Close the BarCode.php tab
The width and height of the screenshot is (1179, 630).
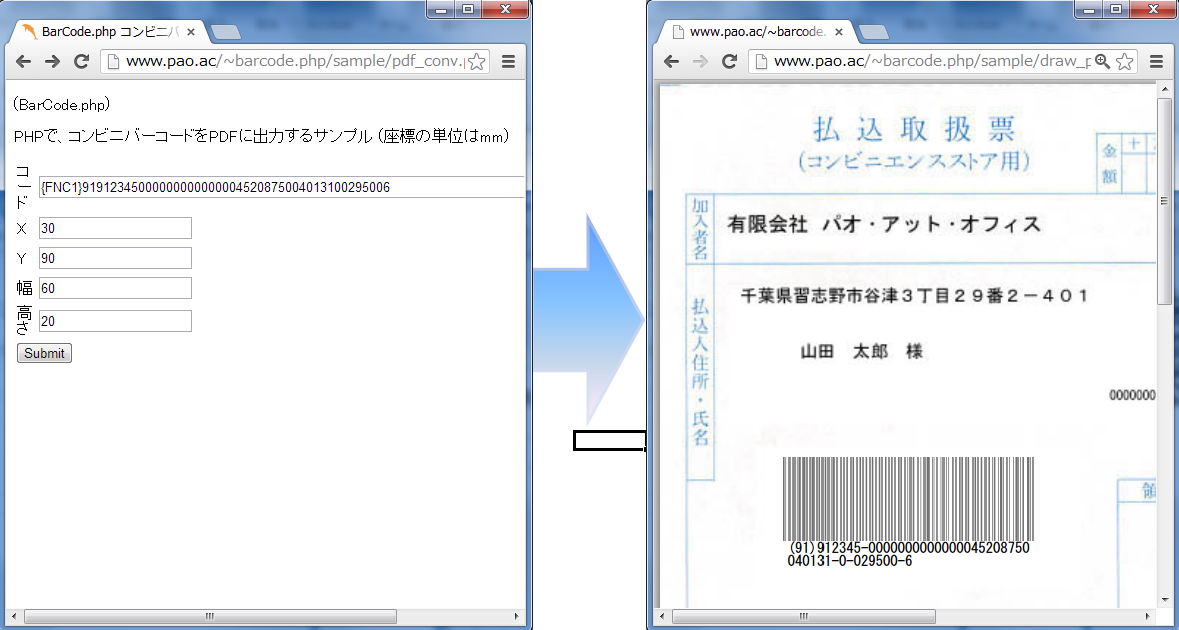[191, 32]
